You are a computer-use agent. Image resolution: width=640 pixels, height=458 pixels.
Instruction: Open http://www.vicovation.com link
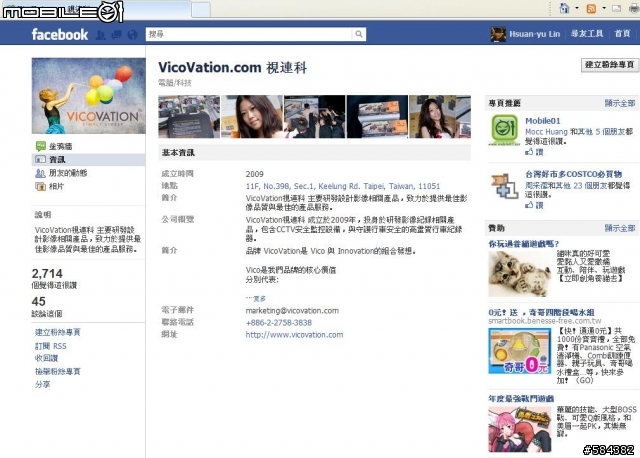pos(294,335)
